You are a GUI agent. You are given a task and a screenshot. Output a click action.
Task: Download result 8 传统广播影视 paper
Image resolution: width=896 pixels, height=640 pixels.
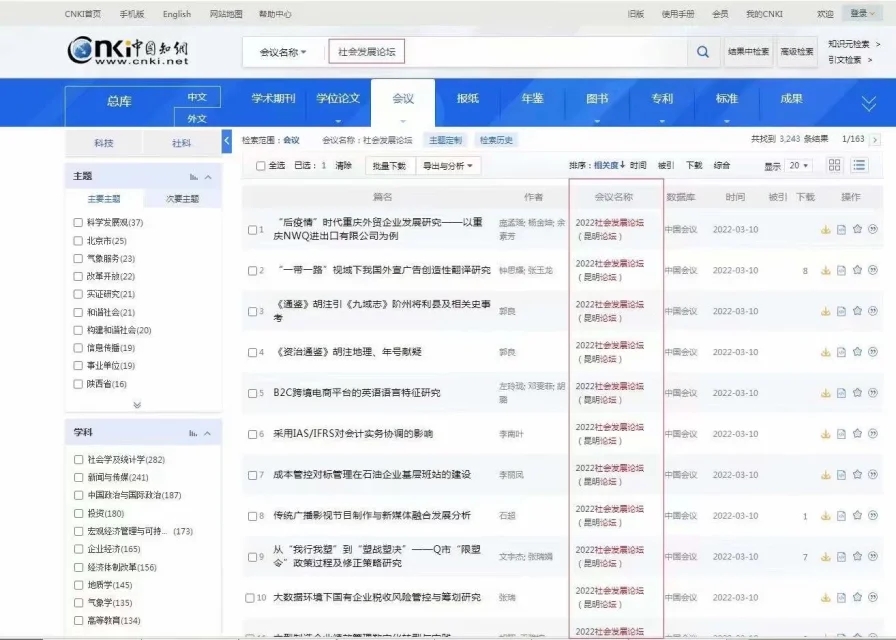point(825,515)
